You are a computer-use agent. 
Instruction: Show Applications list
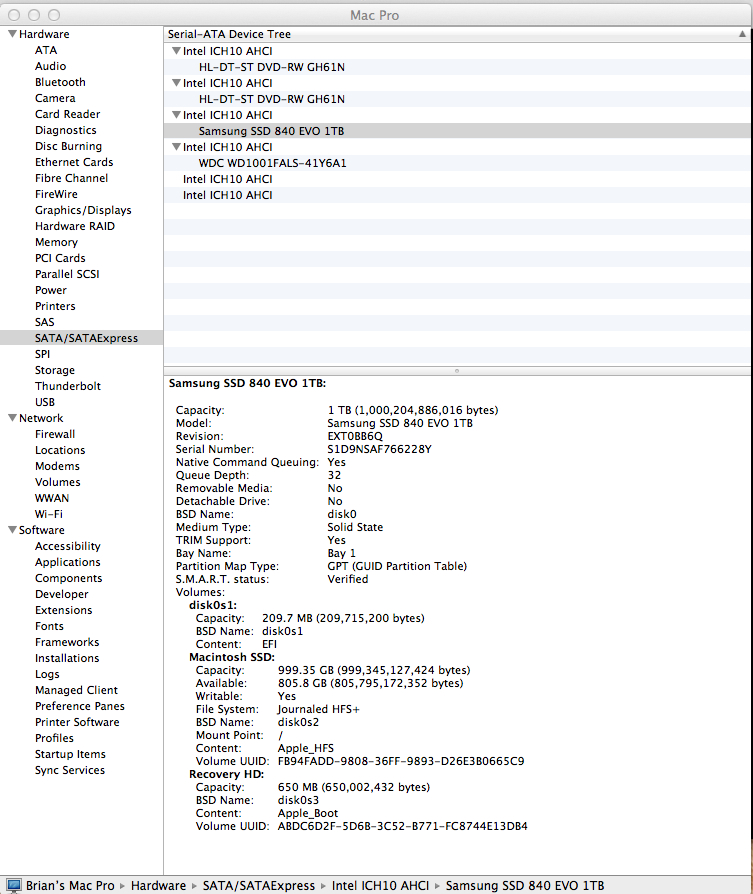coord(67,562)
